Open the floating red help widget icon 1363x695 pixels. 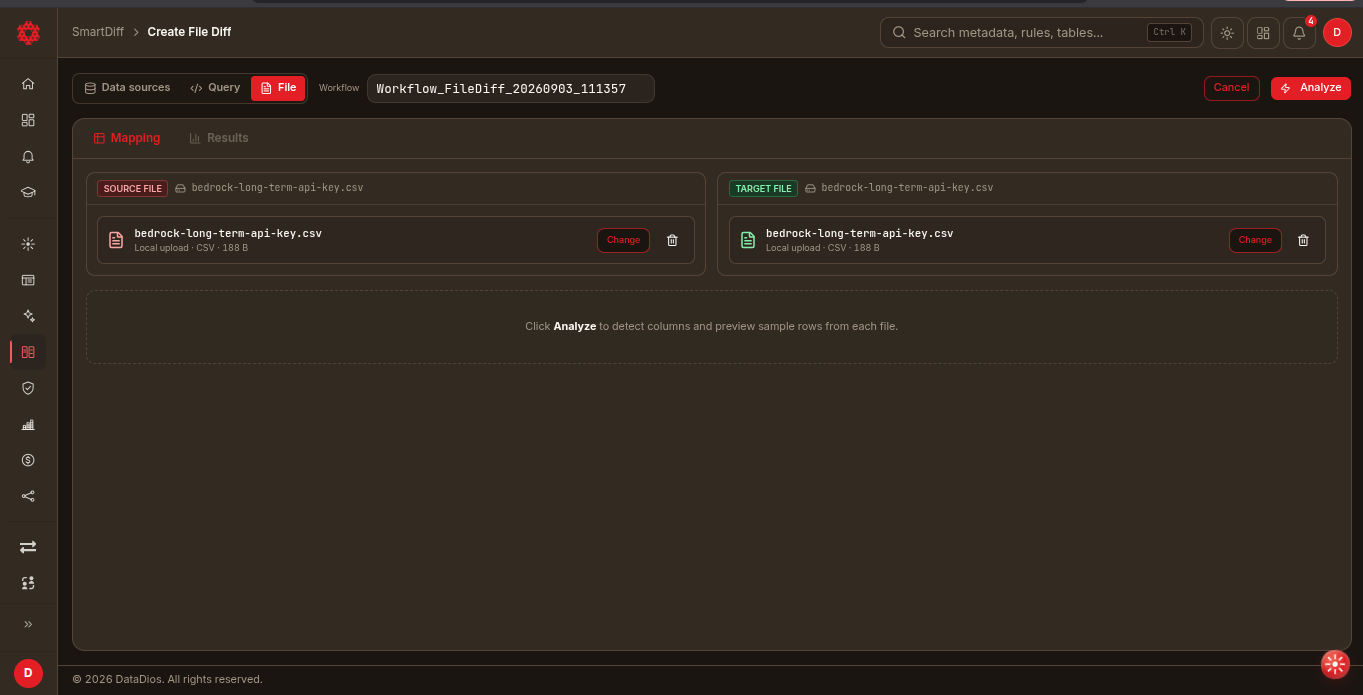coord(1335,664)
